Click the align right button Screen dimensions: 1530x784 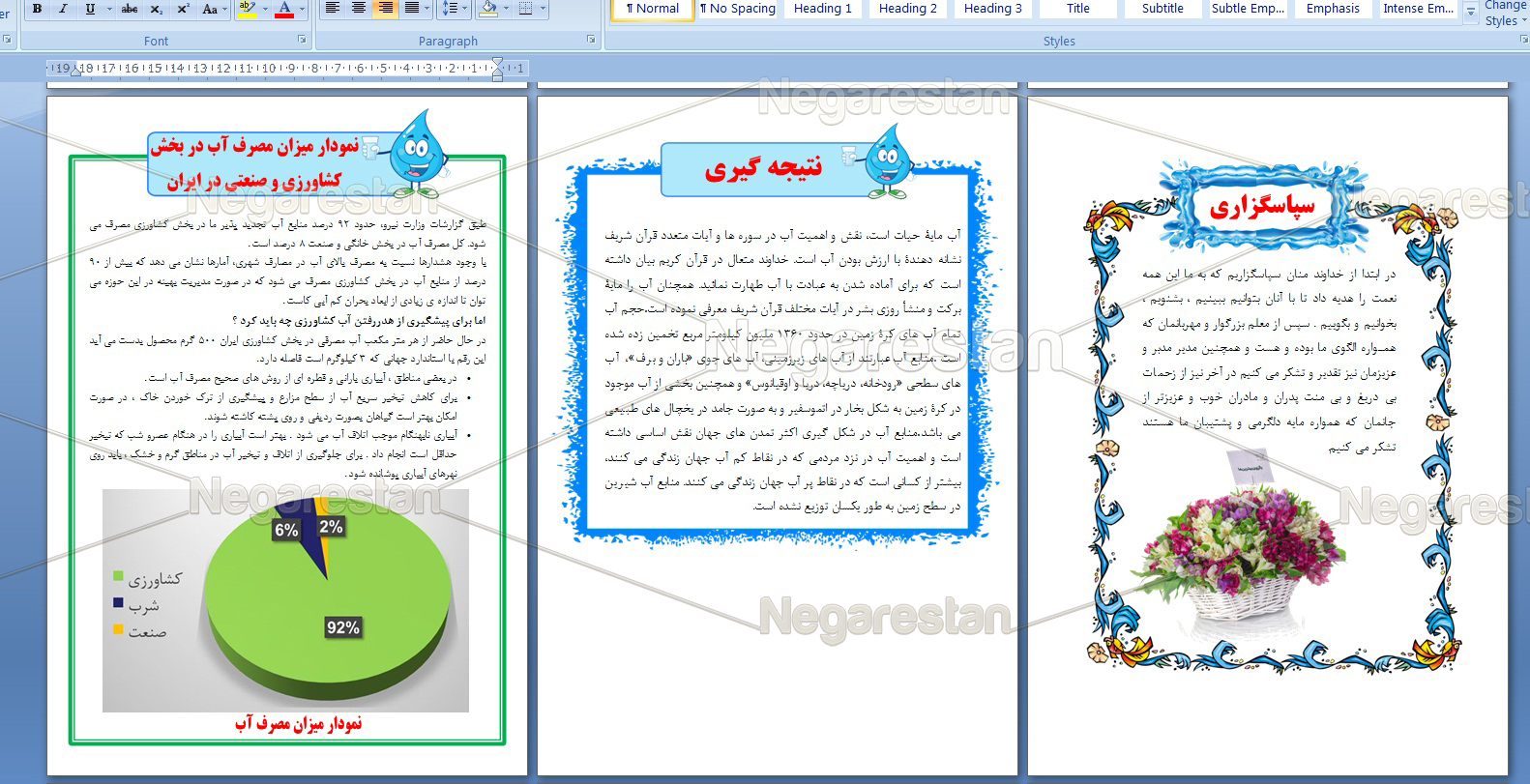385,9
